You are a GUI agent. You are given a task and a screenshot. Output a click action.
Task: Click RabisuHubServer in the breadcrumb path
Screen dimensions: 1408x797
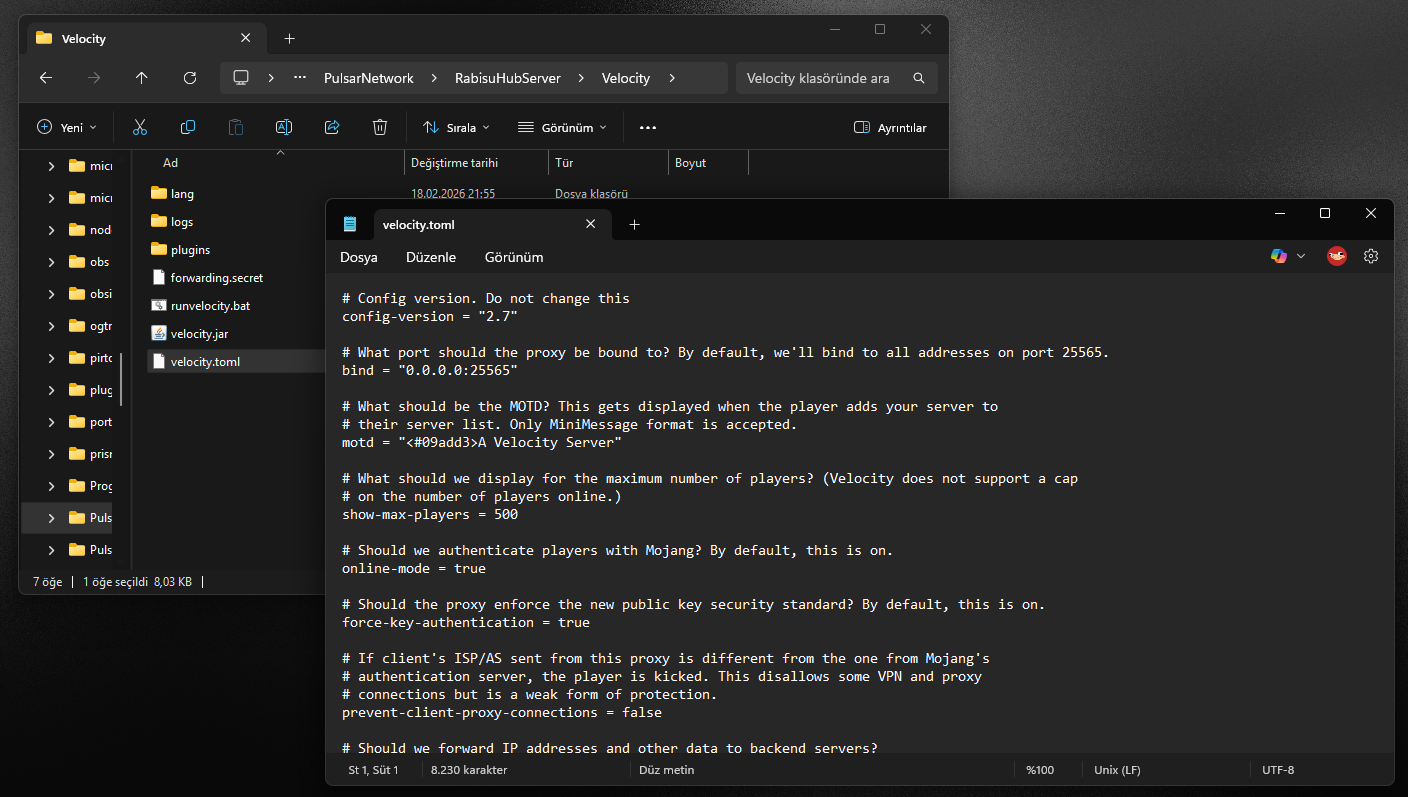coord(507,78)
